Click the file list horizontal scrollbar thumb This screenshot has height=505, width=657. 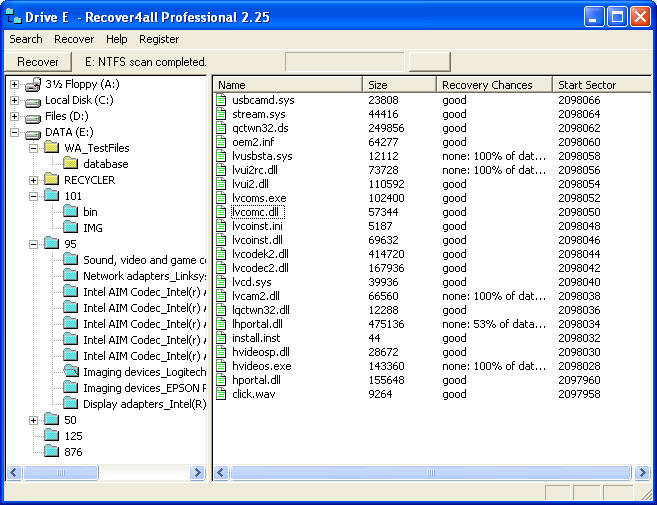coord(431,473)
